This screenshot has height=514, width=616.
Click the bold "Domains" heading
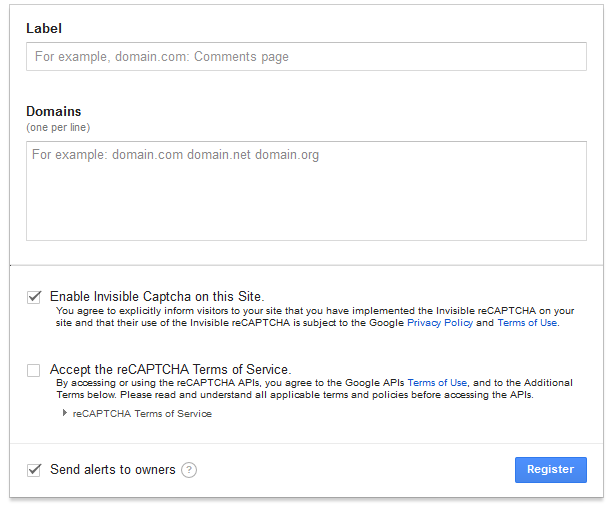54,111
